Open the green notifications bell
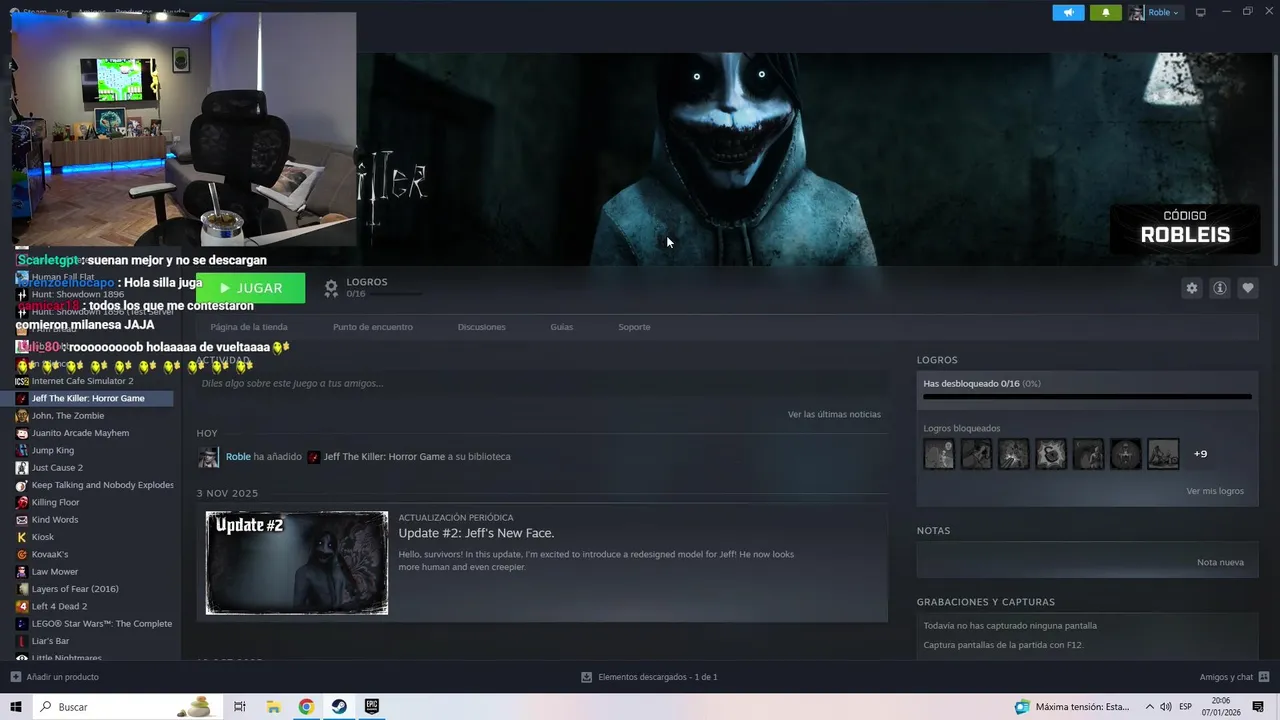1280x720 pixels. (1105, 12)
